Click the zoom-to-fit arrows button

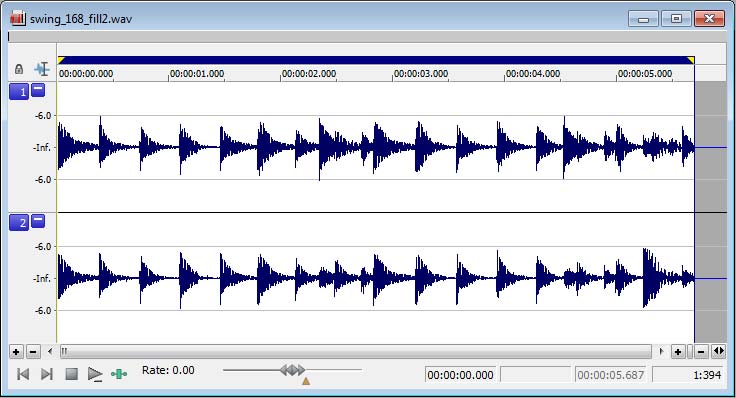718,351
